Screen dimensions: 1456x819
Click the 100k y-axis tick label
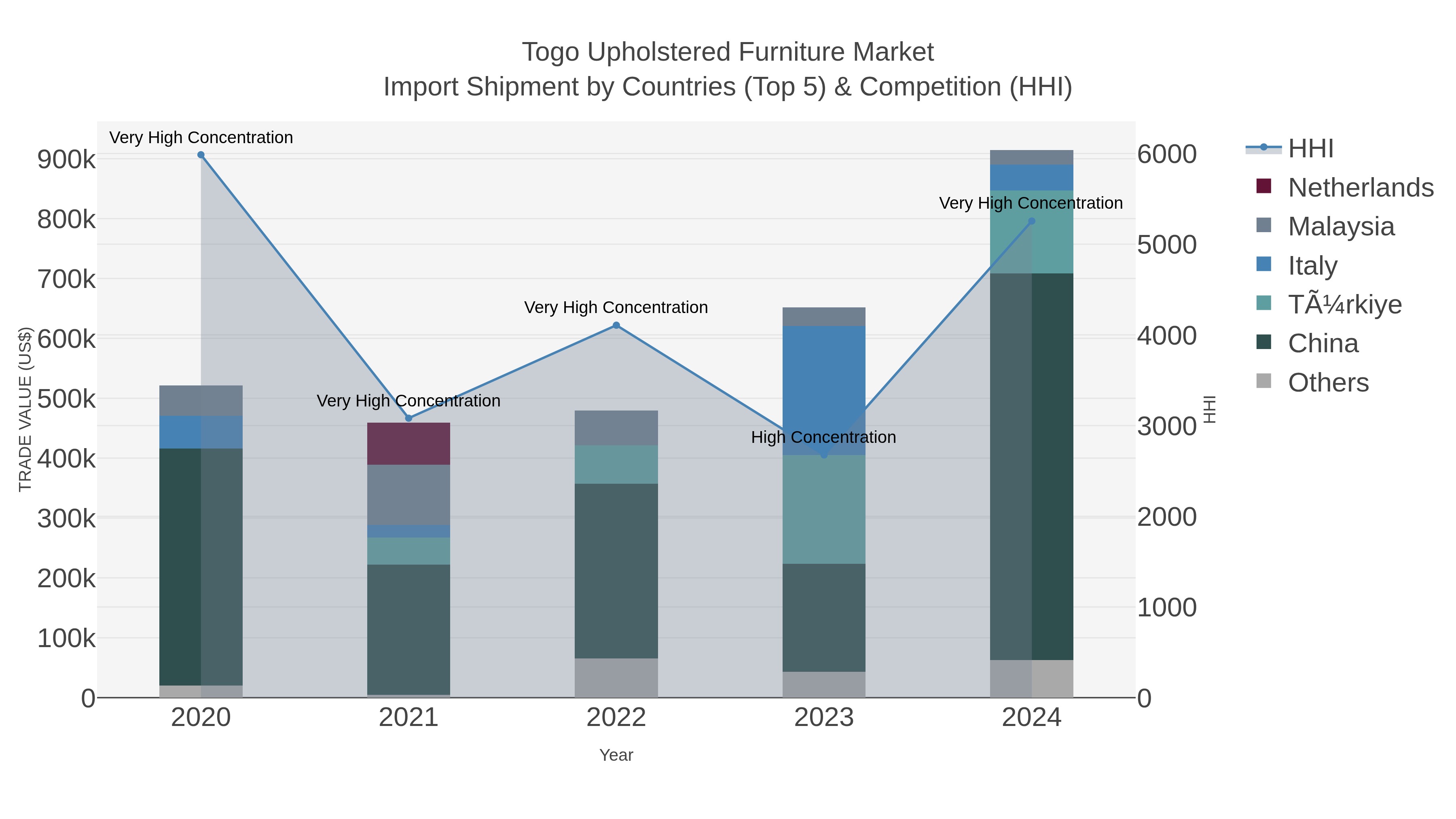pos(66,638)
